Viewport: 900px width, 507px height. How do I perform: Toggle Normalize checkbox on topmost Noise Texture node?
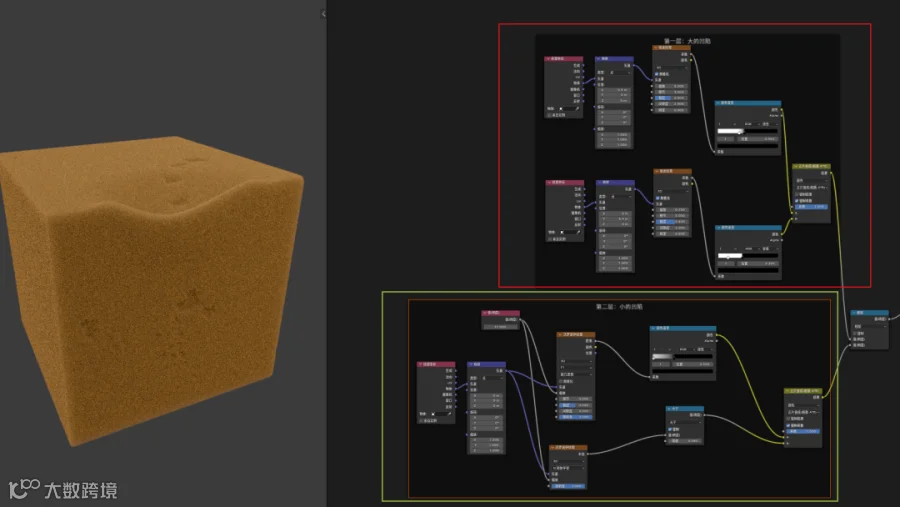click(x=657, y=74)
